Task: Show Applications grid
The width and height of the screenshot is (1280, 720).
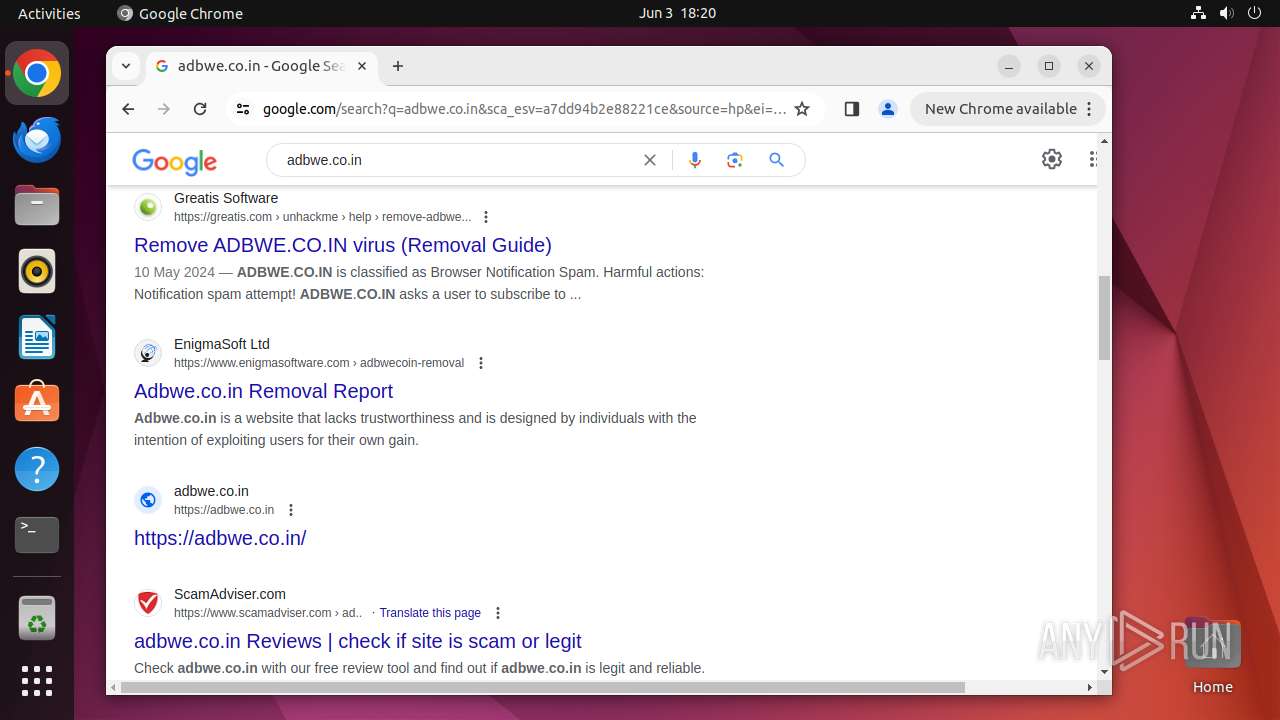Action: [x=37, y=681]
